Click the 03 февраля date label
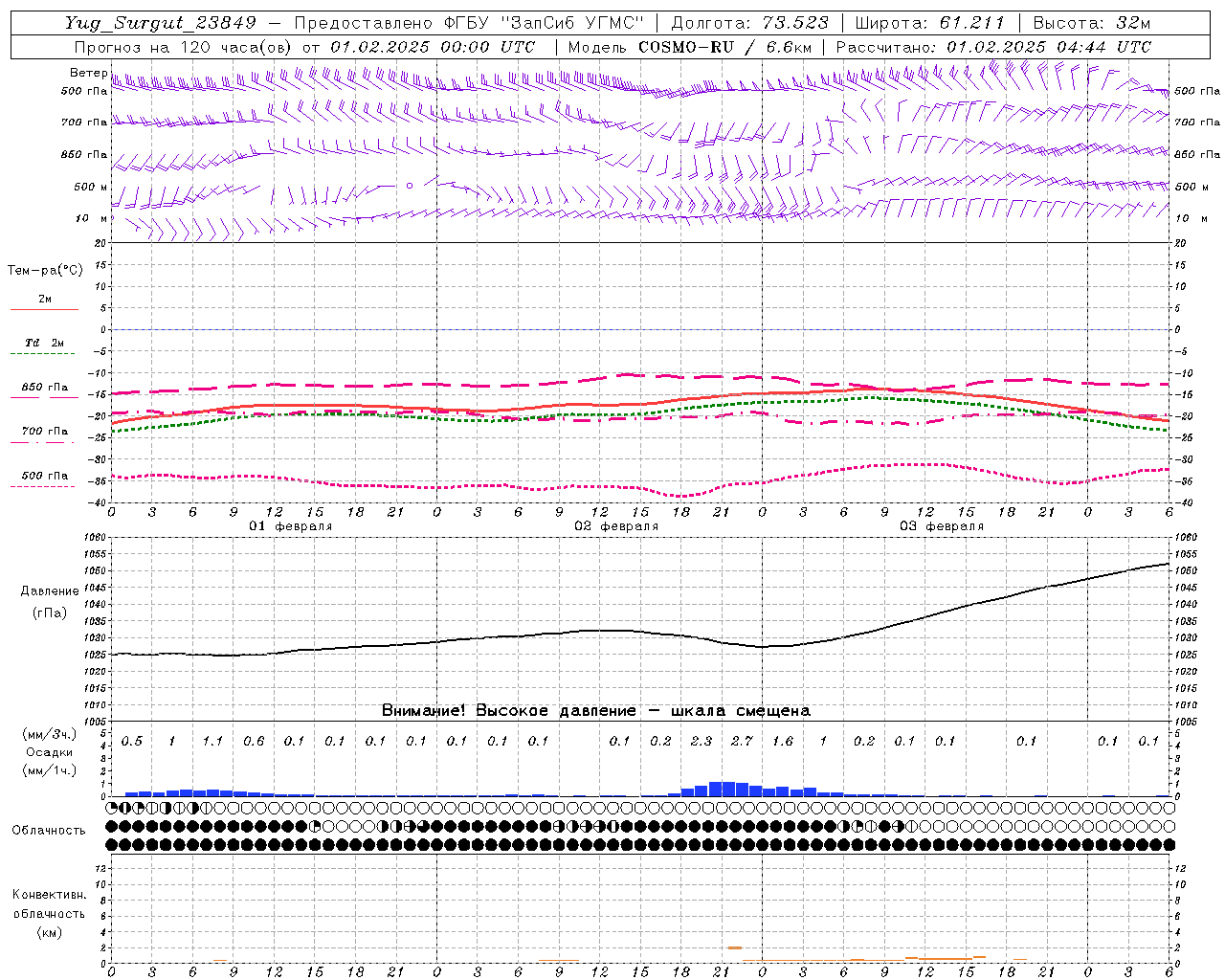 click(942, 526)
